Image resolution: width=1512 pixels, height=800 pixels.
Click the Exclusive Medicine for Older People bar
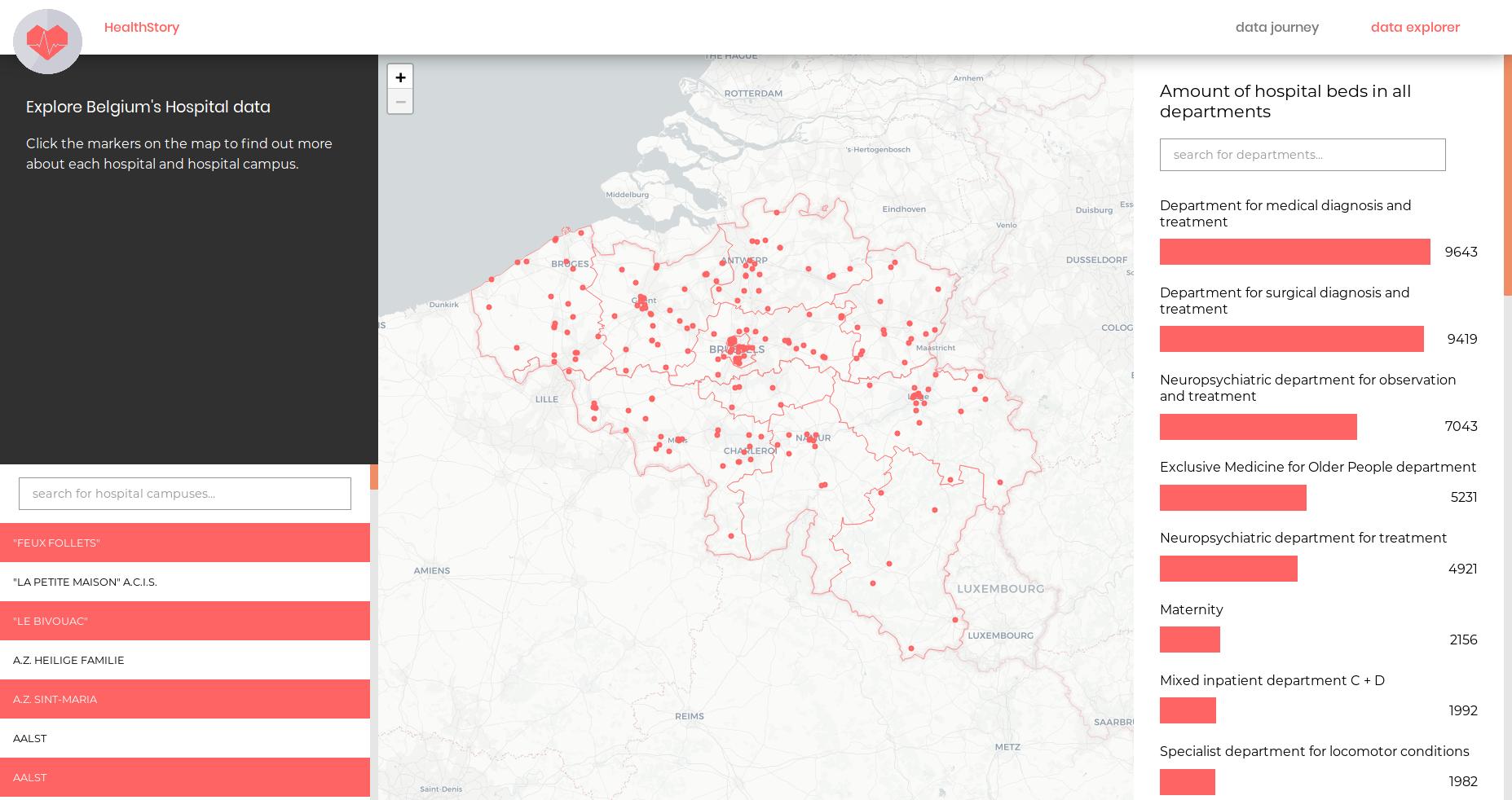pos(1233,498)
